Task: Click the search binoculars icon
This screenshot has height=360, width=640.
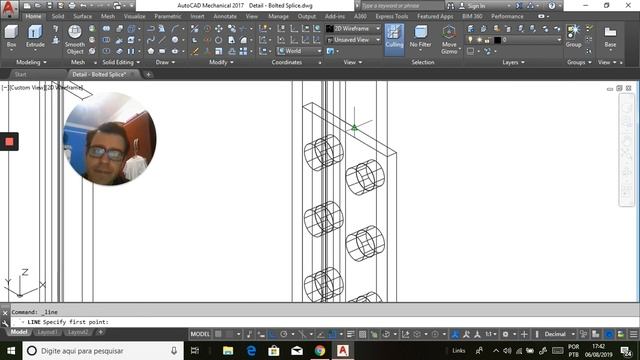Action: [x=451, y=6]
